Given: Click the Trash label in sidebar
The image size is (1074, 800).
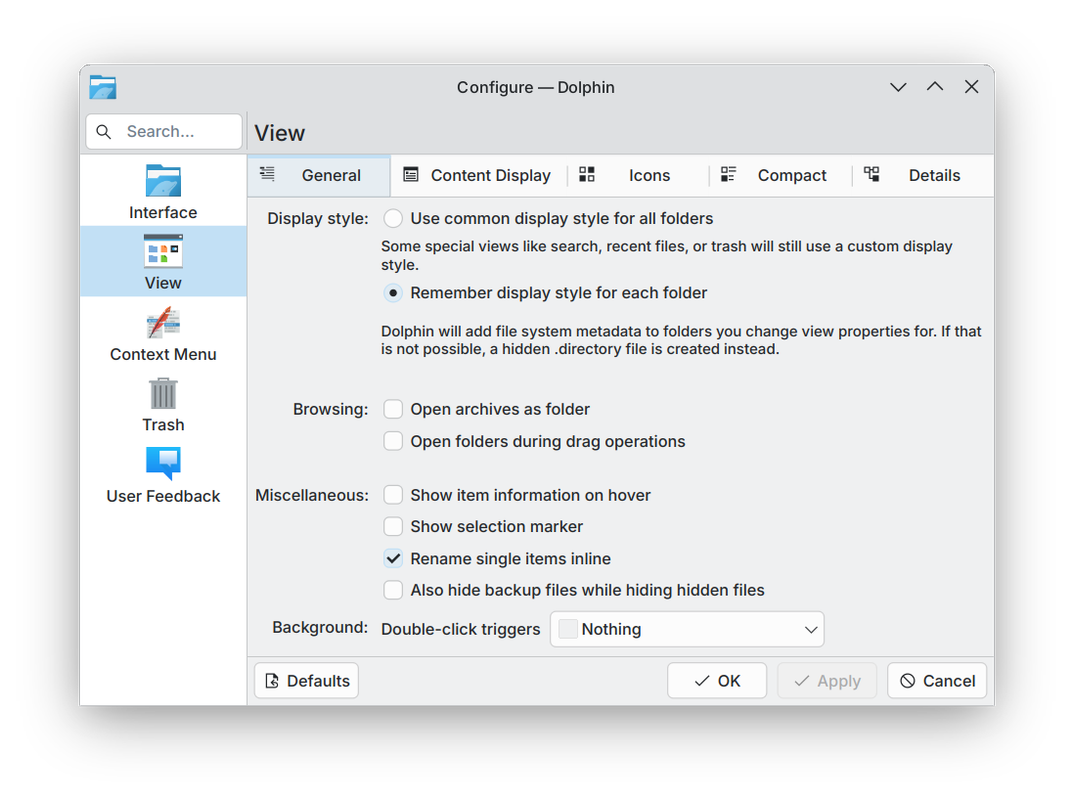Looking at the screenshot, I should pos(163,425).
